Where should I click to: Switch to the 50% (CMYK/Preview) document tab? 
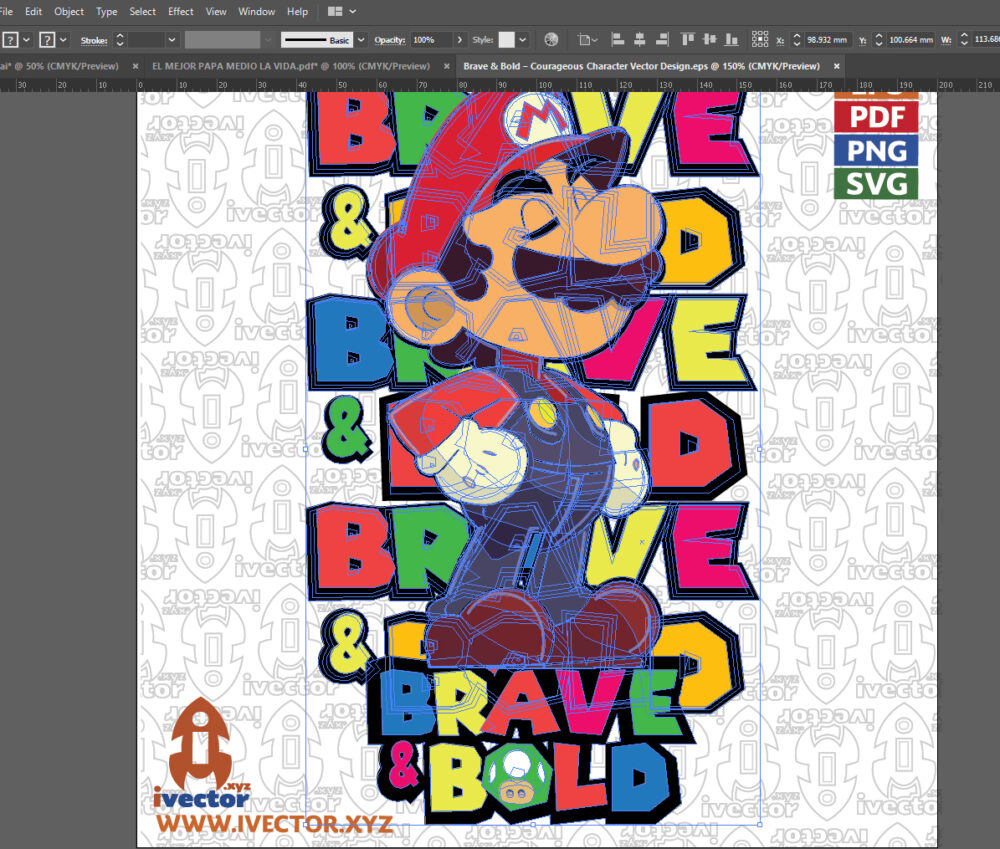(x=59, y=66)
